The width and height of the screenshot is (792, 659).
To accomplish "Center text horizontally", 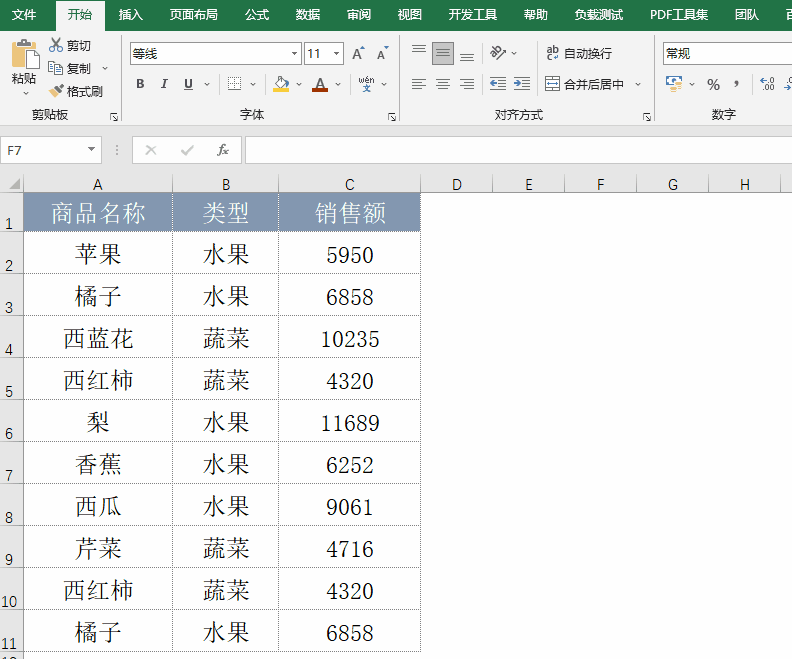I will click(x=443, y=84).
